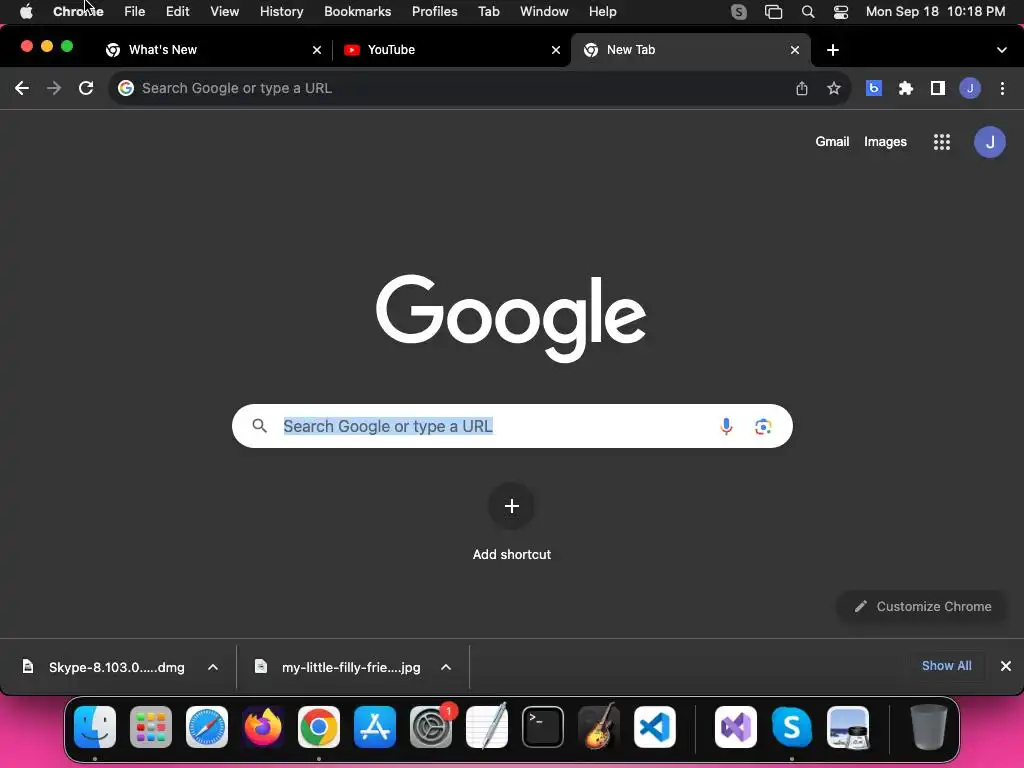This screenshot has height=768, width=1024.
Task: Launch Firefox from the Dock
Action: click(x=263, y=727)
